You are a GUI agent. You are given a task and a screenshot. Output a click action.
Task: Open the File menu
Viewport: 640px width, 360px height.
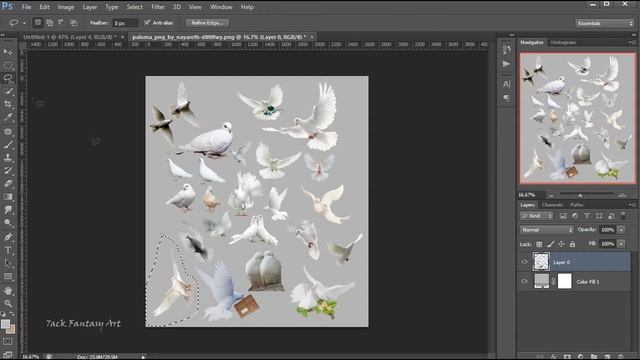26,7
